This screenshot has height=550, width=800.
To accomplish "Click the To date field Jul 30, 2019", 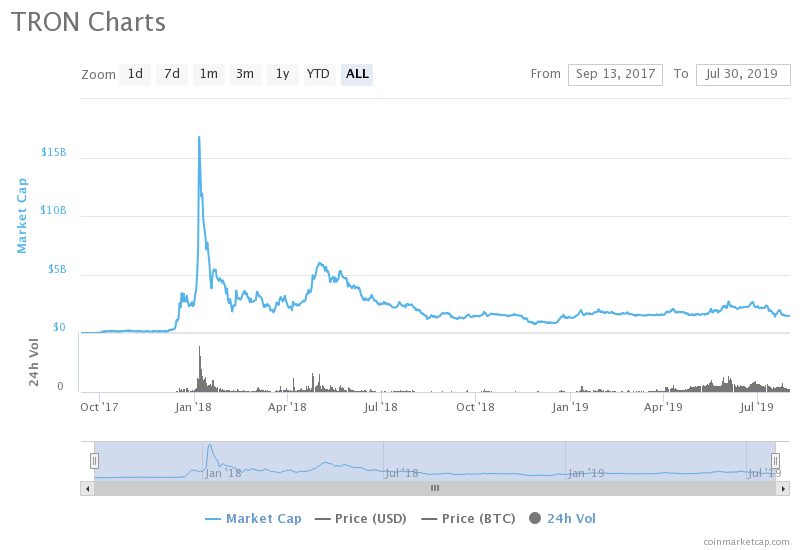I will [x=743, y=74].
